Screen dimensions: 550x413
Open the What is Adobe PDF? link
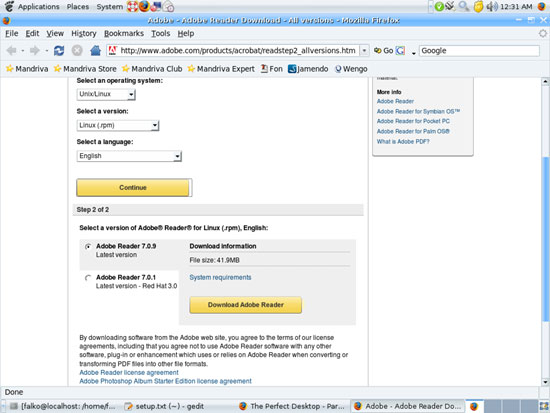coord(403,141)
